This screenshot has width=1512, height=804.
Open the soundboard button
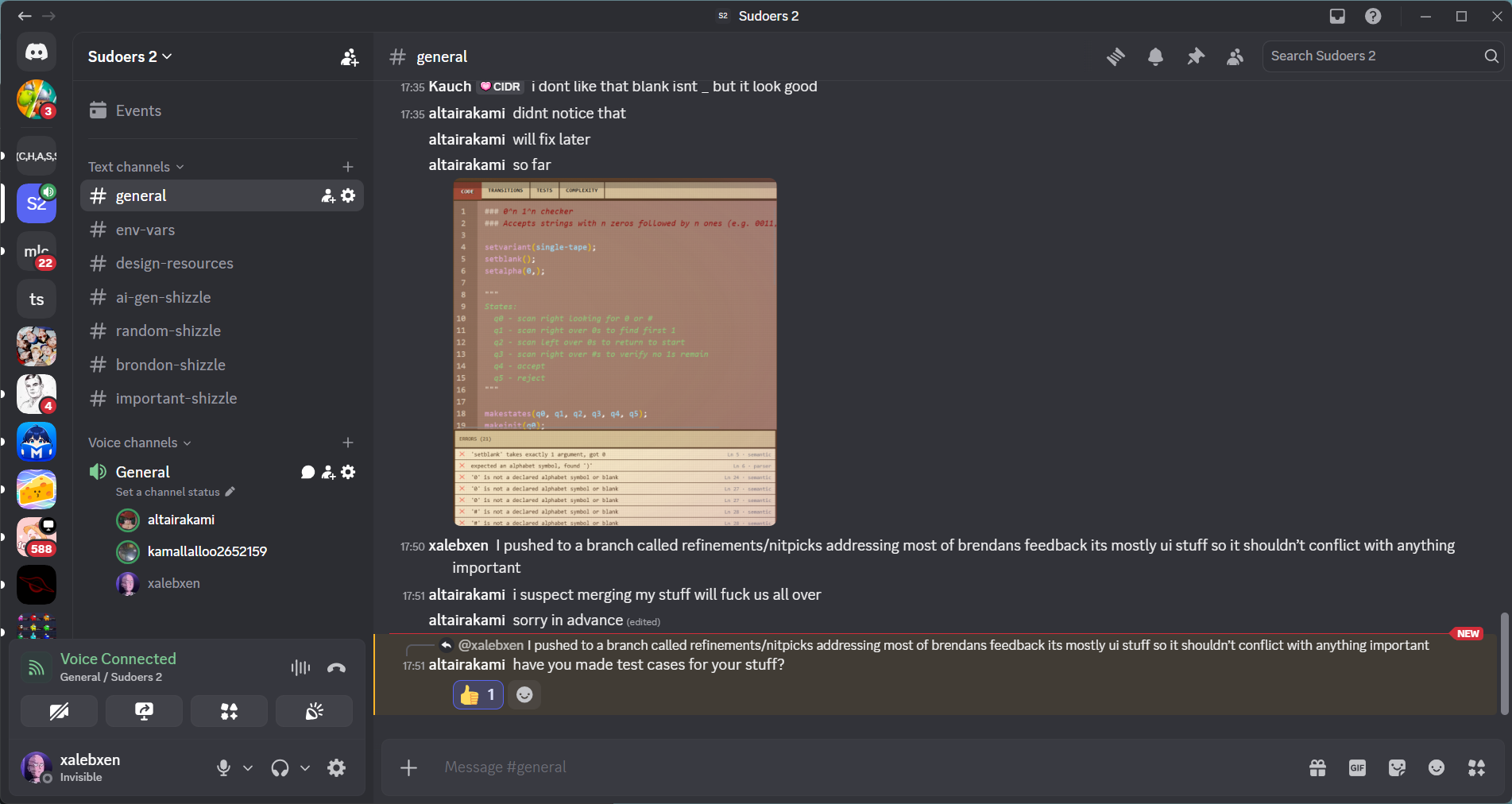click(x=314, y=711)
